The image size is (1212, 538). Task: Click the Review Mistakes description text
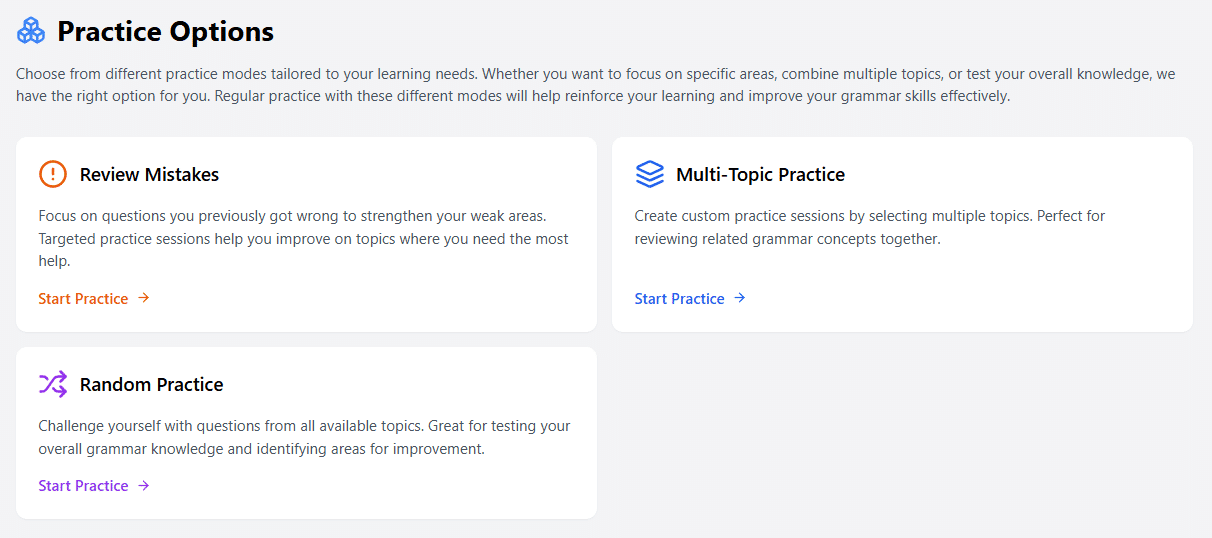click(304, 238)
